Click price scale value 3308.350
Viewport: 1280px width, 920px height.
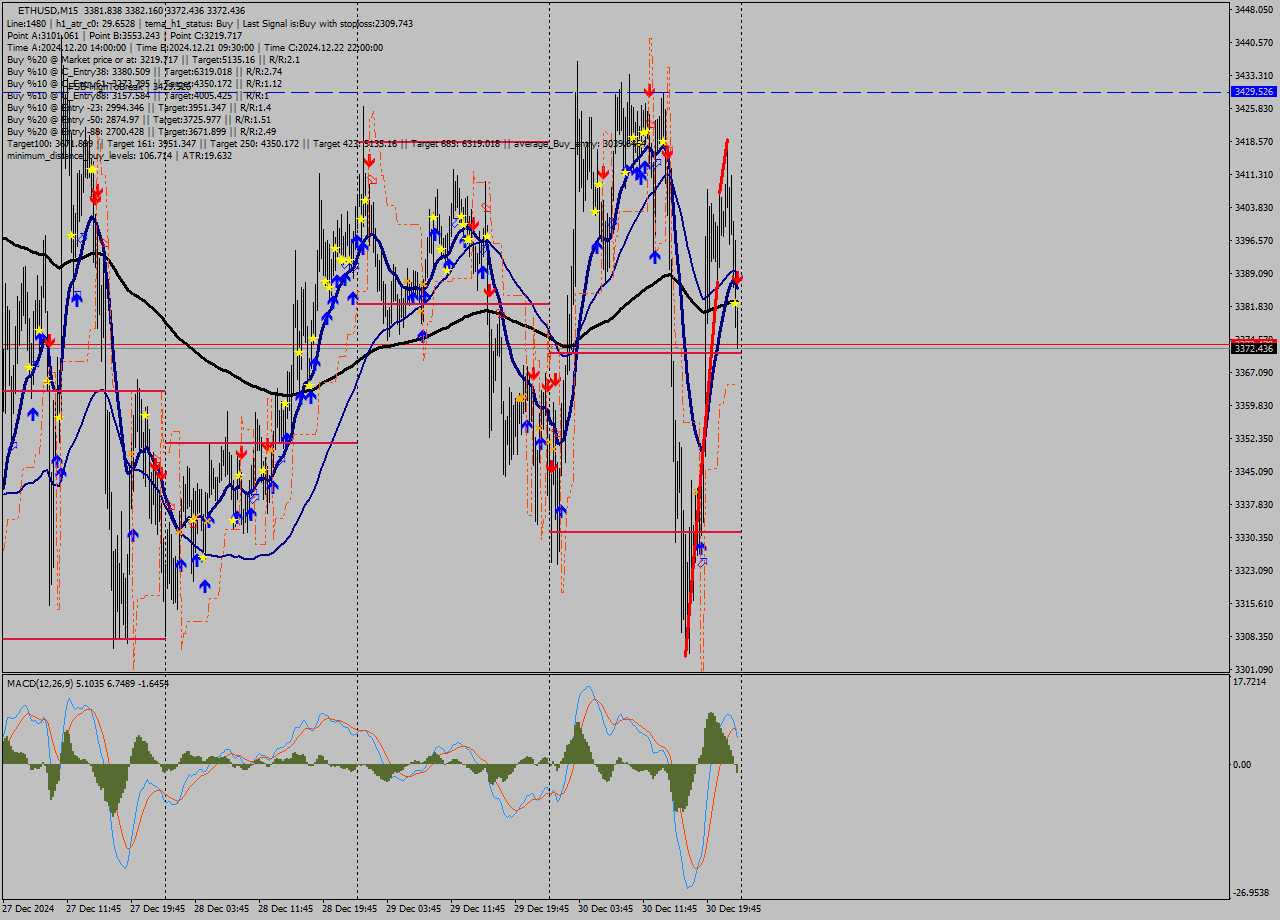[1253, 636]
